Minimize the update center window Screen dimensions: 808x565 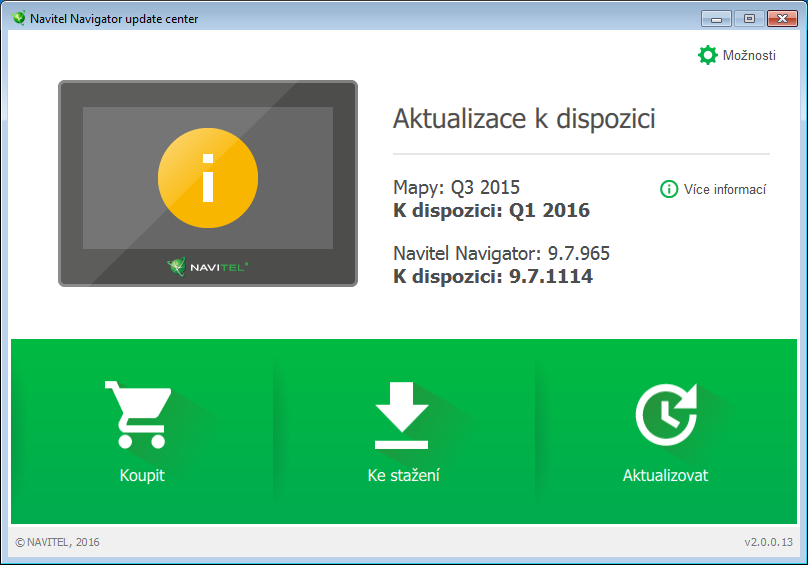716,18
